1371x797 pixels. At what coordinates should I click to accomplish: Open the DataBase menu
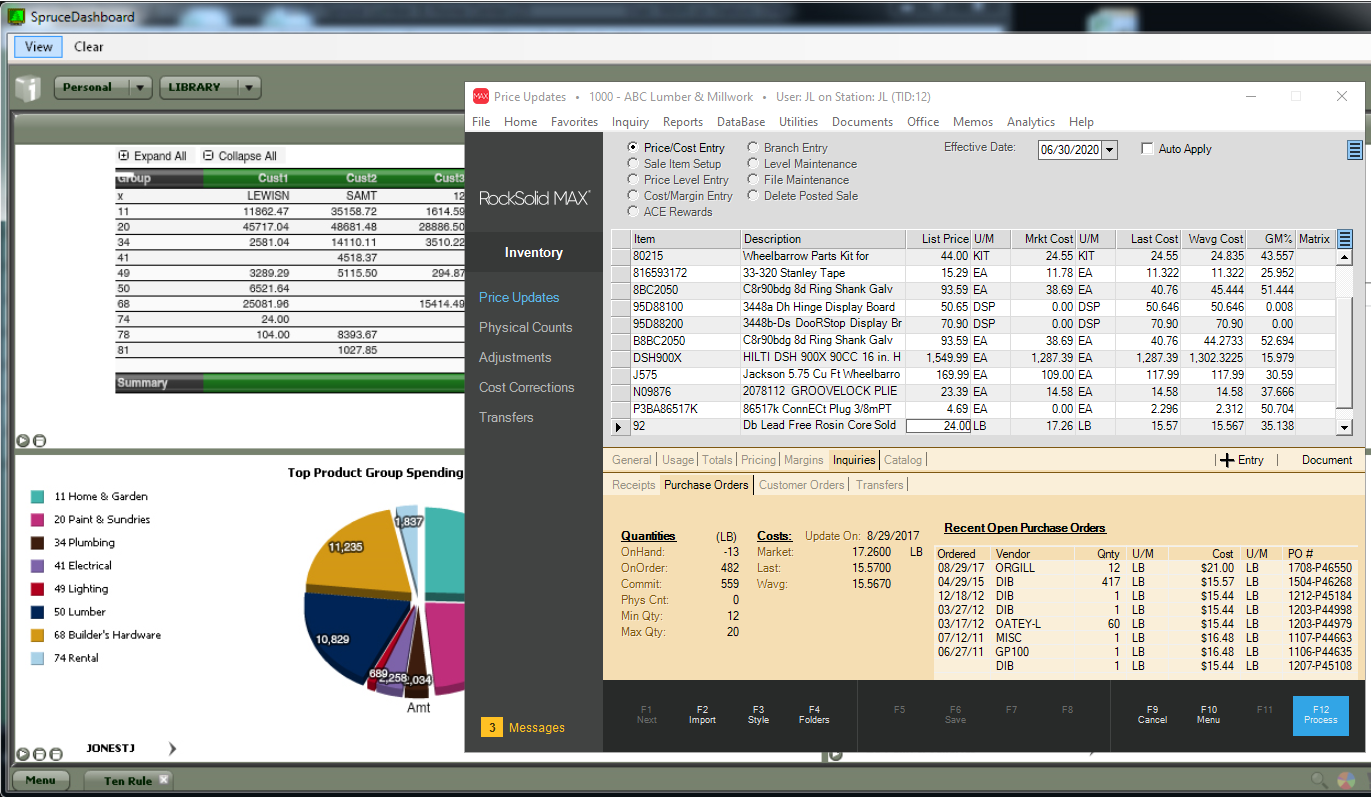coord(741,122)
